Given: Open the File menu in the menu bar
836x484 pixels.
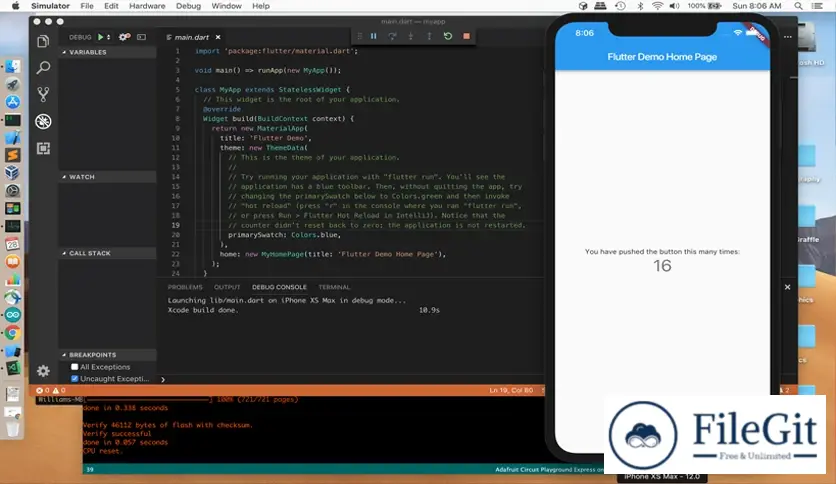Looking at the screenshot, I should [87, 6].
